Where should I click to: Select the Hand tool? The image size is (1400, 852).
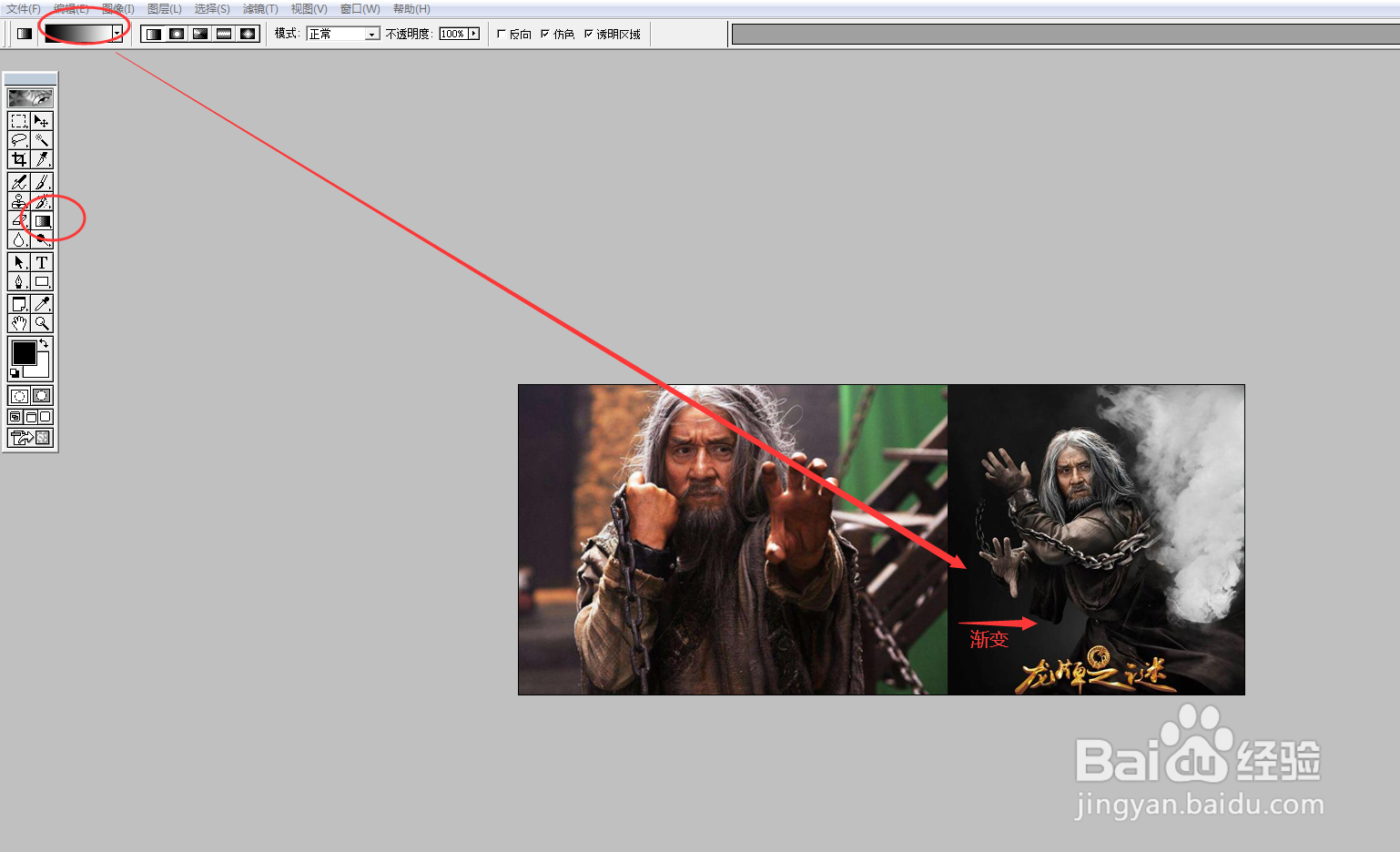tap(19, 323)
